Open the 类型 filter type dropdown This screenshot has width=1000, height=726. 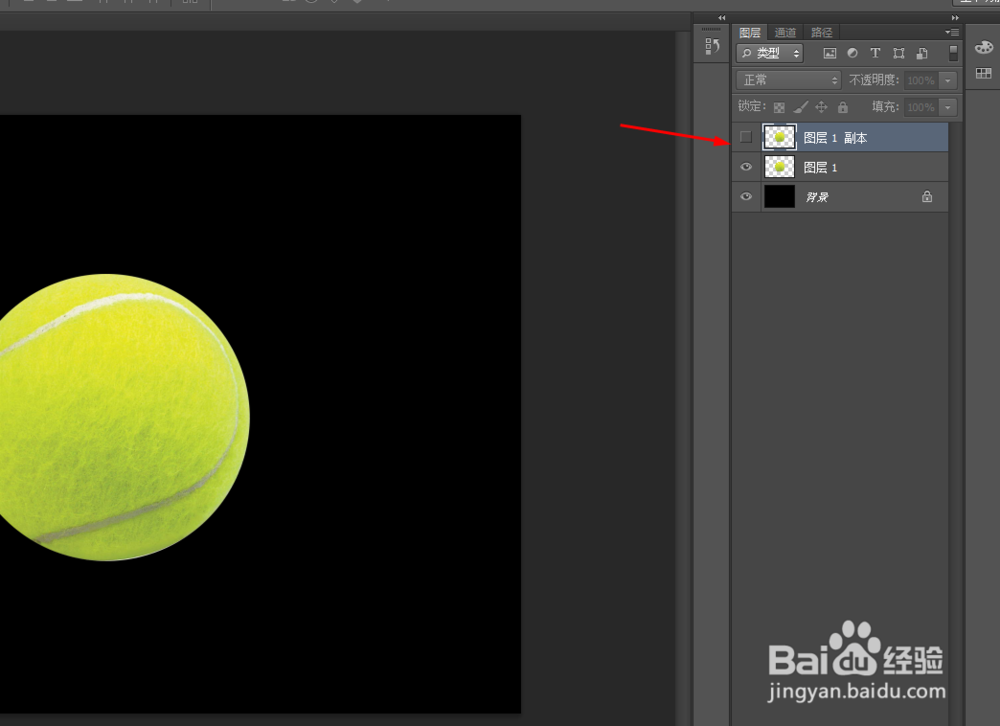pyautogui.click(x=770, y=54)
